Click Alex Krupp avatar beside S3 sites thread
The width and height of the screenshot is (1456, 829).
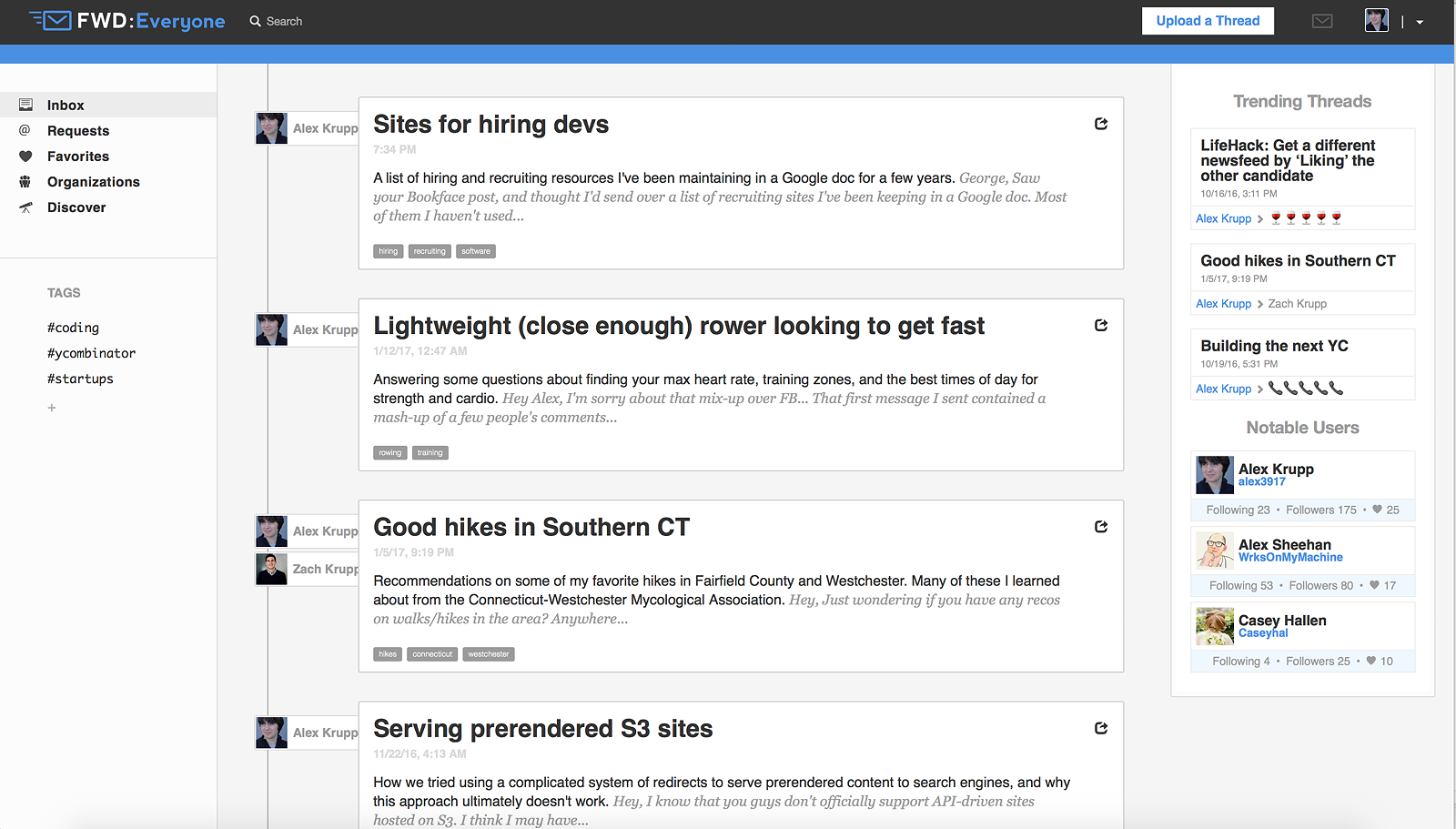pos(271,733)
